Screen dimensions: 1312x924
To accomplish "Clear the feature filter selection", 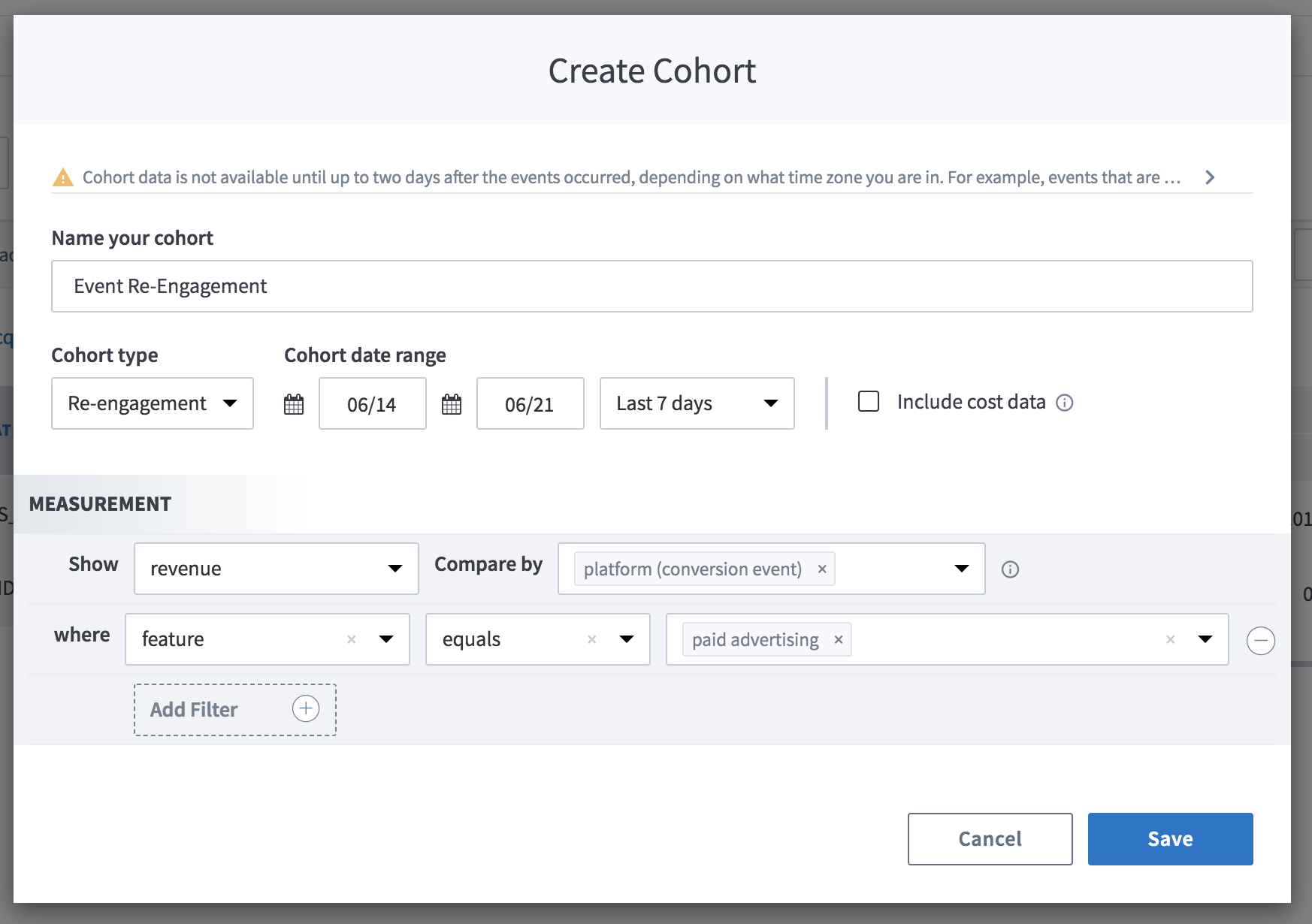I will click(351, 639).
